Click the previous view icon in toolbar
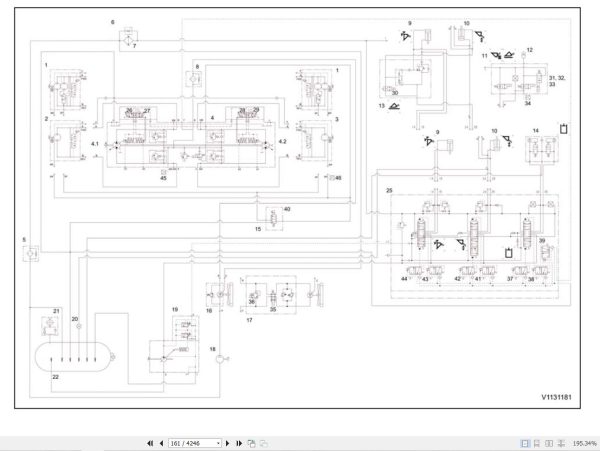This screenshot has height=451, width=600. click(x=251, y=443)
